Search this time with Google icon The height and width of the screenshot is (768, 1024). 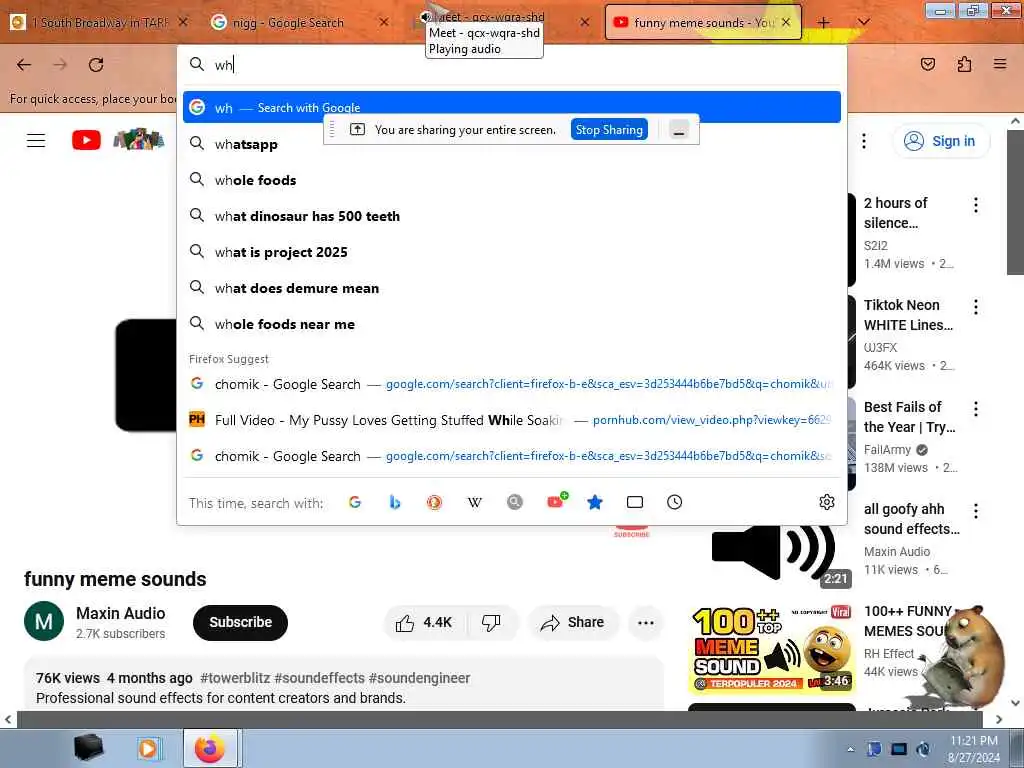pos(355,502)
